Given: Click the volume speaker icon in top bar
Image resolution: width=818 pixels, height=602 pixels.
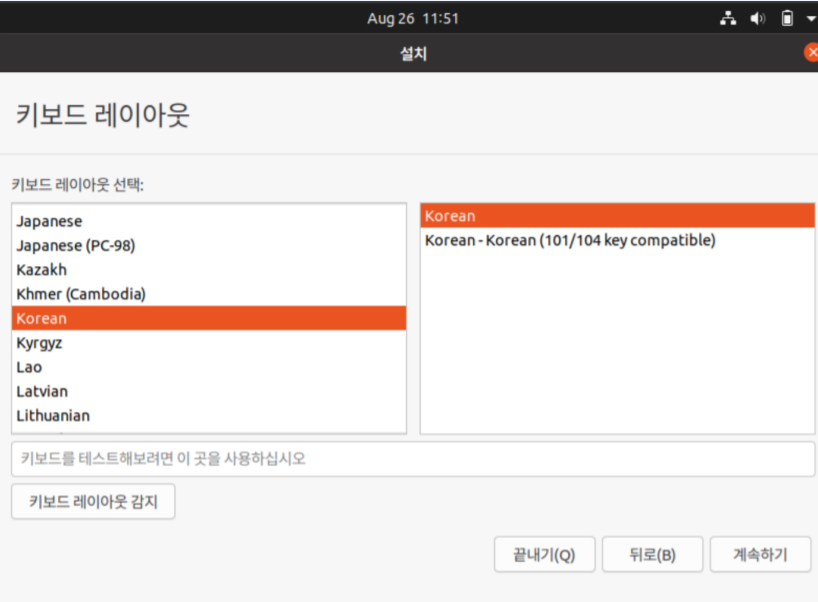Looking at the screenshot, I should (757, 19).
